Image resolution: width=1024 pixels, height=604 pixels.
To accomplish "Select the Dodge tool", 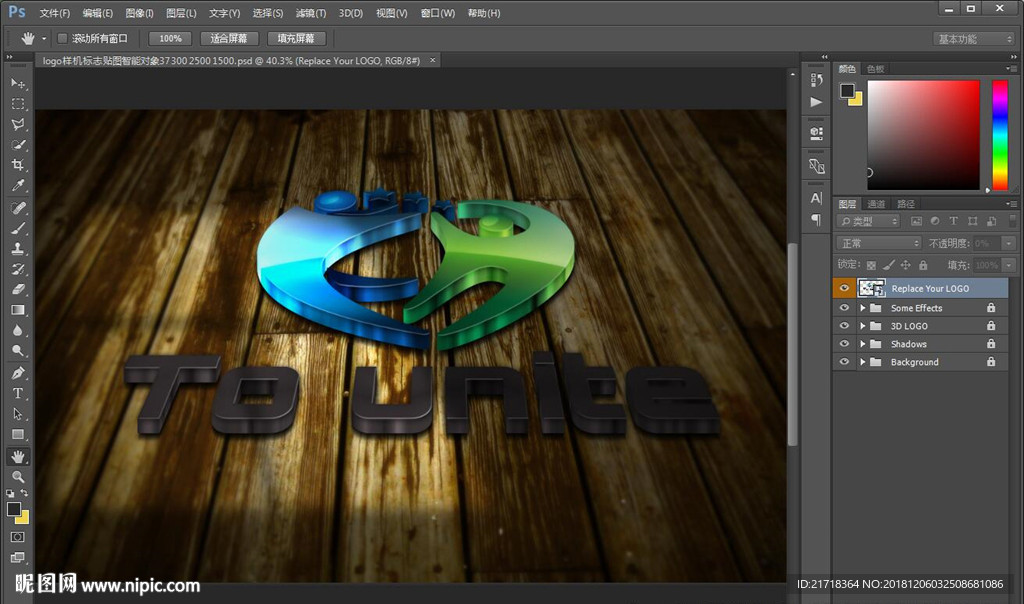I will pos(18,351).
